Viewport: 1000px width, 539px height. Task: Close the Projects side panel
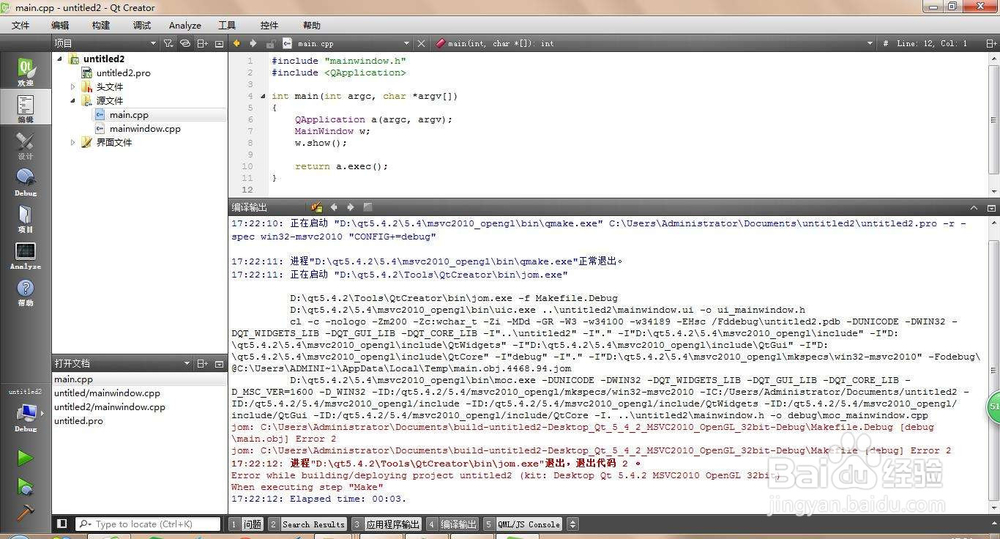tap(219, 43)
